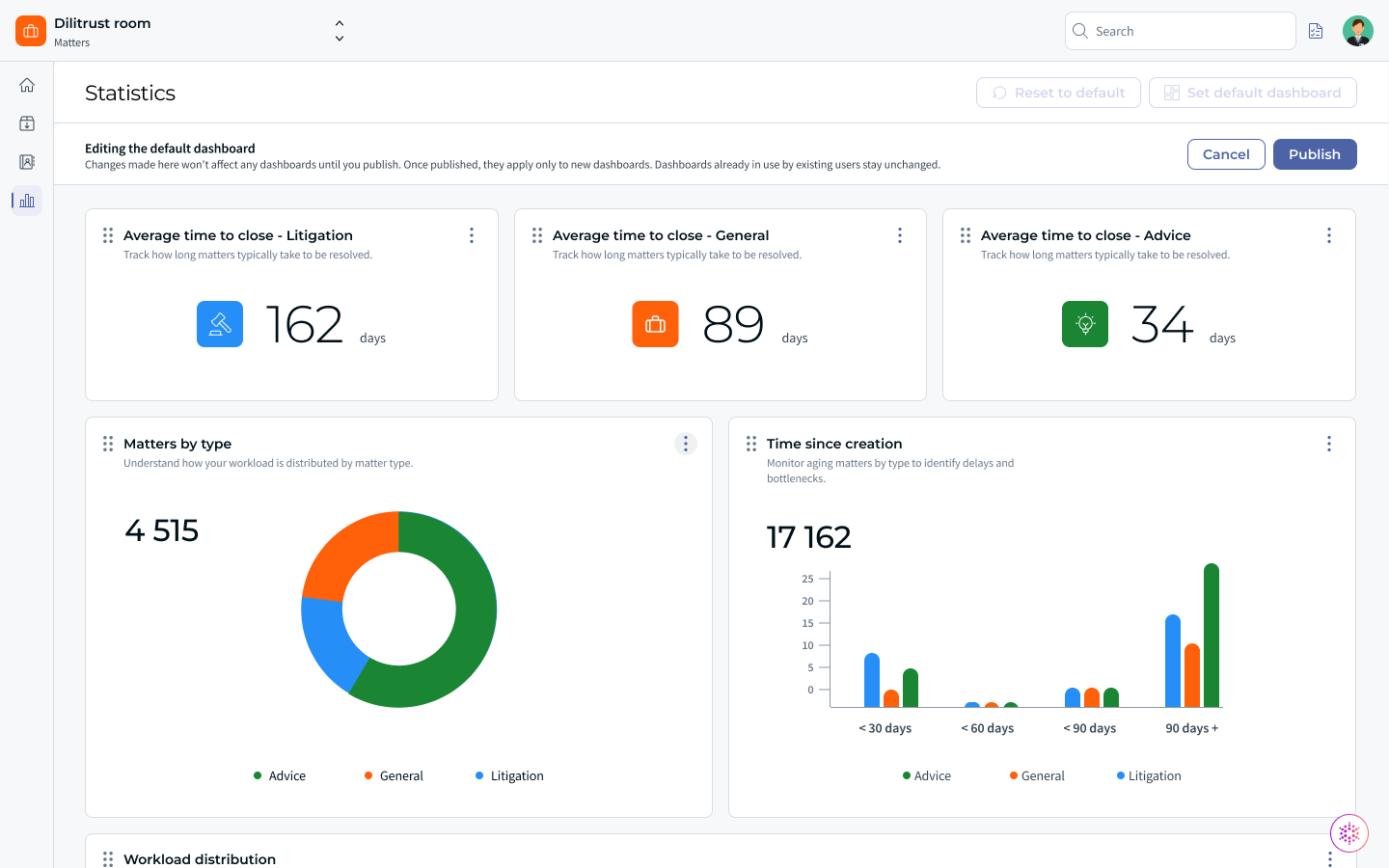The width and height of the screenshot is (1389, 868).
Task: Click into the Search field
Action: [1181, 31]
